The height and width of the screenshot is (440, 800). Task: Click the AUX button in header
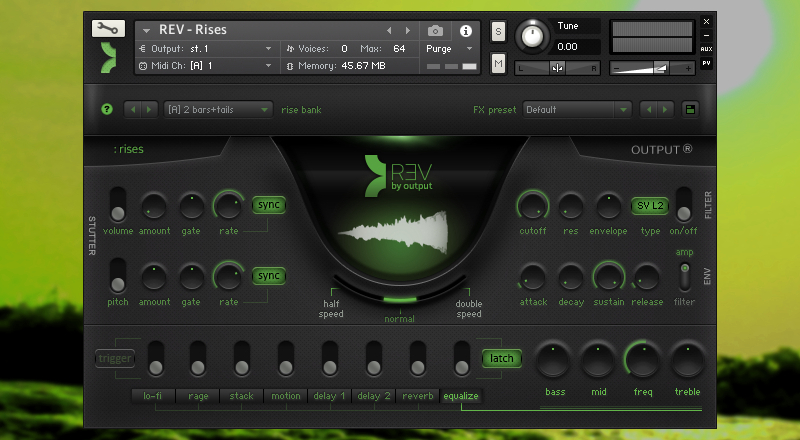pos(706,49)
